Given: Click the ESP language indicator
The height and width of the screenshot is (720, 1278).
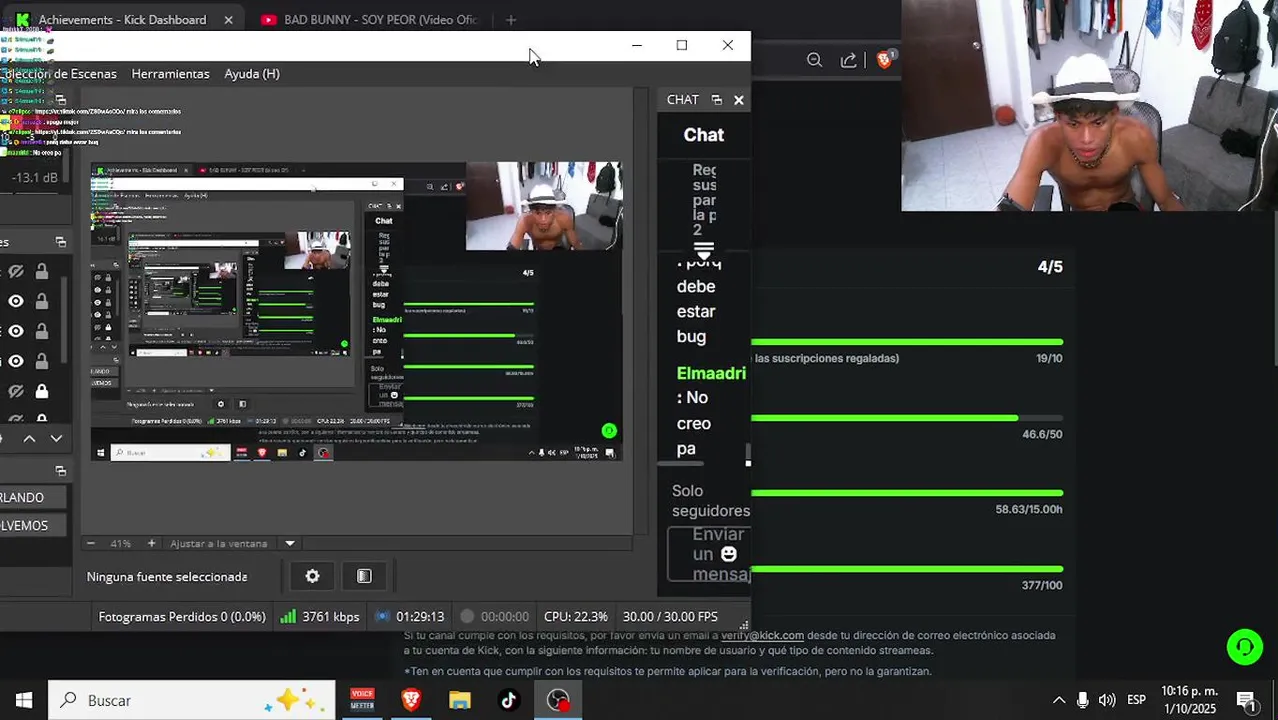Looking at the screenshot, I should click(x=1137, y=700).
